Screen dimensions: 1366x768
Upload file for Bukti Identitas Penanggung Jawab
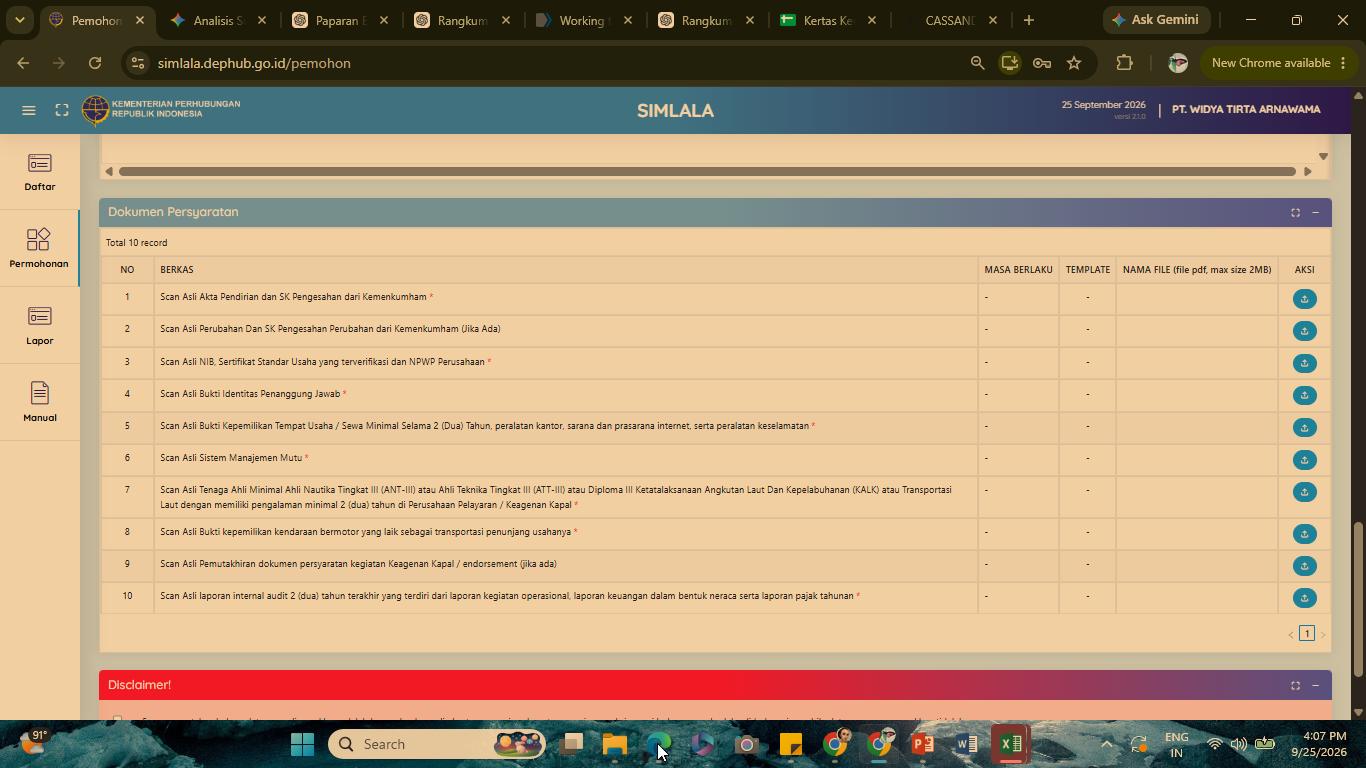(x=1304, y=395)
